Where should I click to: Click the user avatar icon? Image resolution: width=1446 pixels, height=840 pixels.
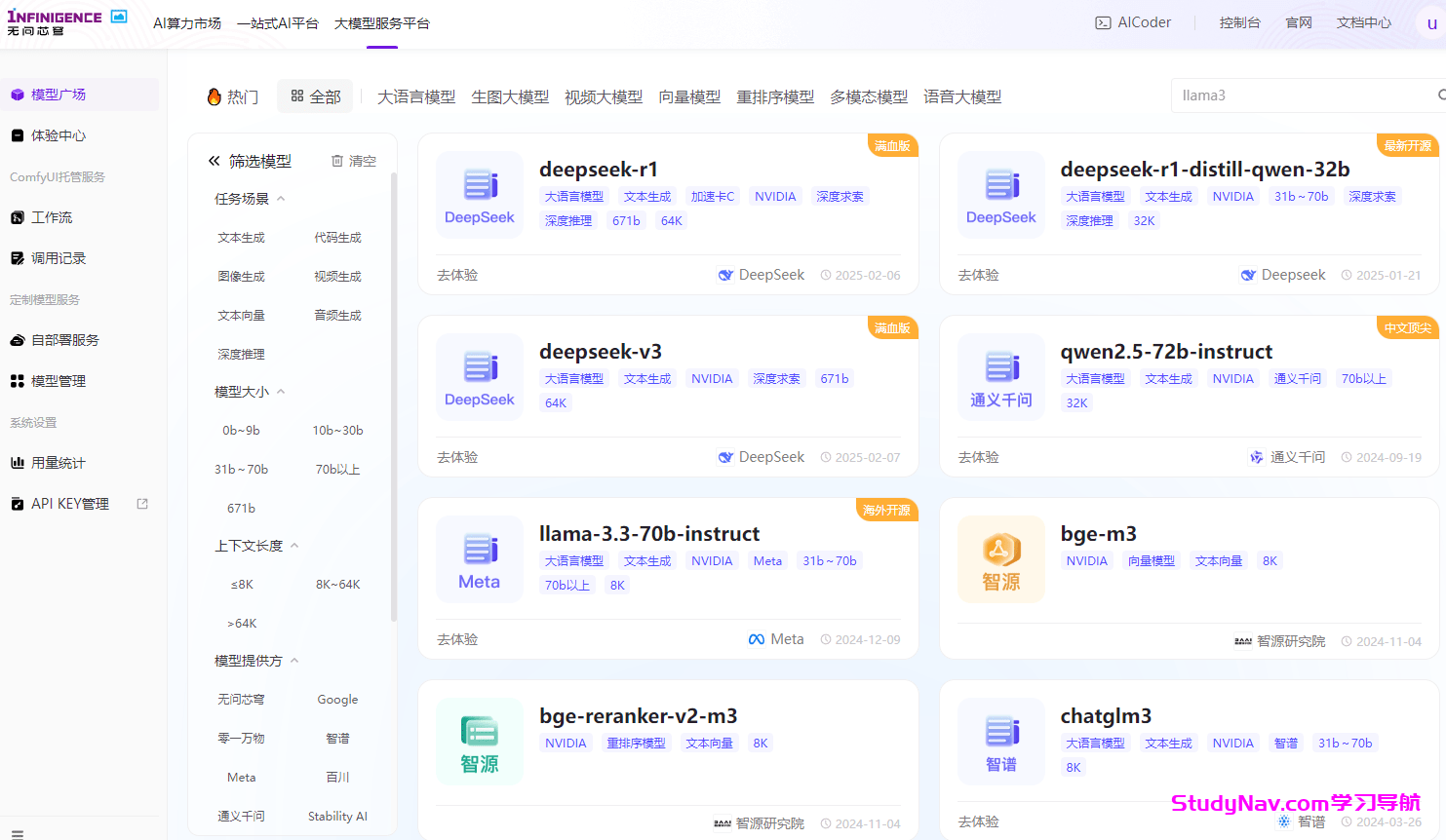[x=1430, y=23]
